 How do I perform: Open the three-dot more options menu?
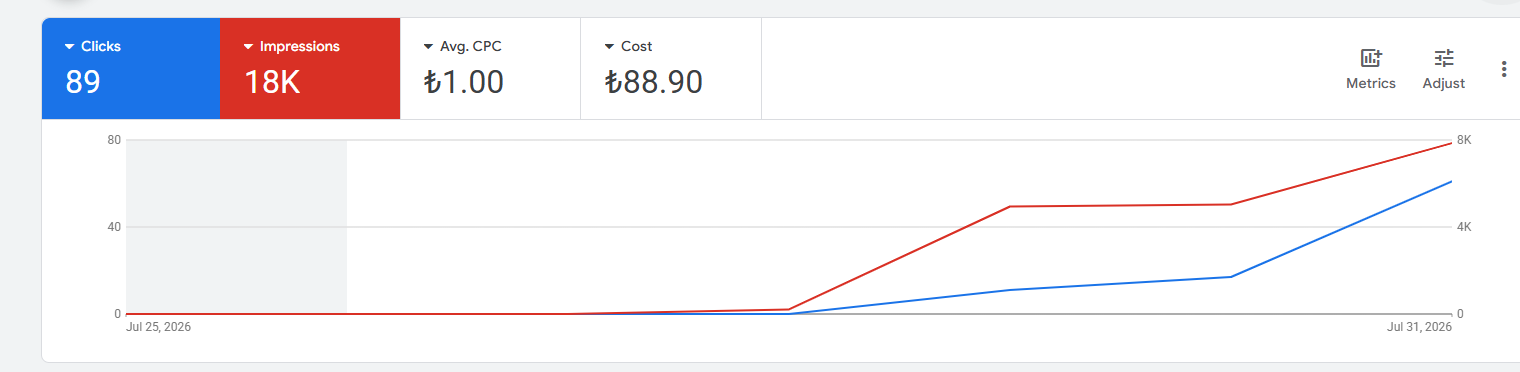pyautogui.click(x=1503, y=69)
